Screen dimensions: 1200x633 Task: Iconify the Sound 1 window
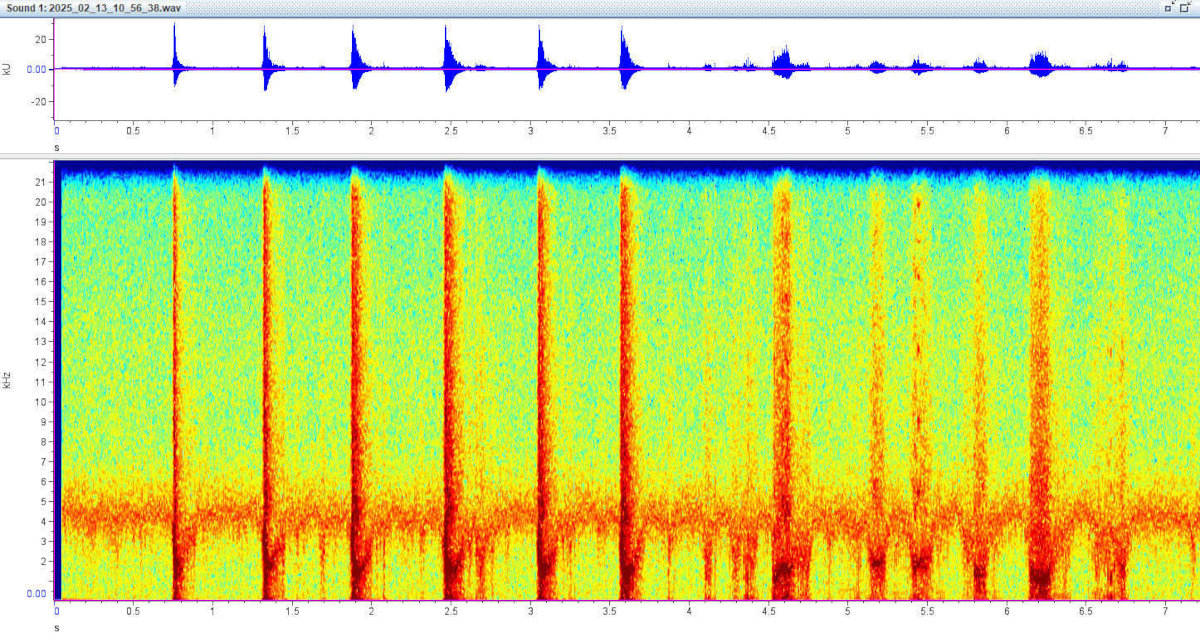pos(1169,6)
